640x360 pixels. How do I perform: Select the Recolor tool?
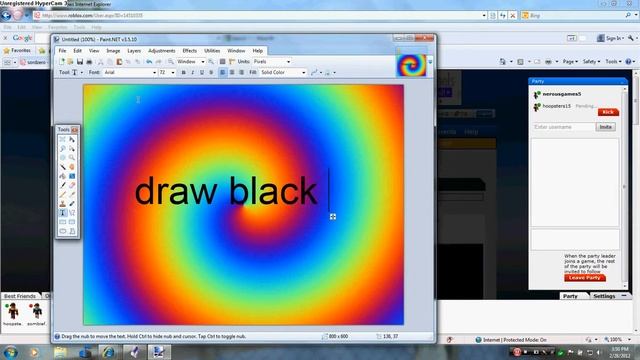72,204
